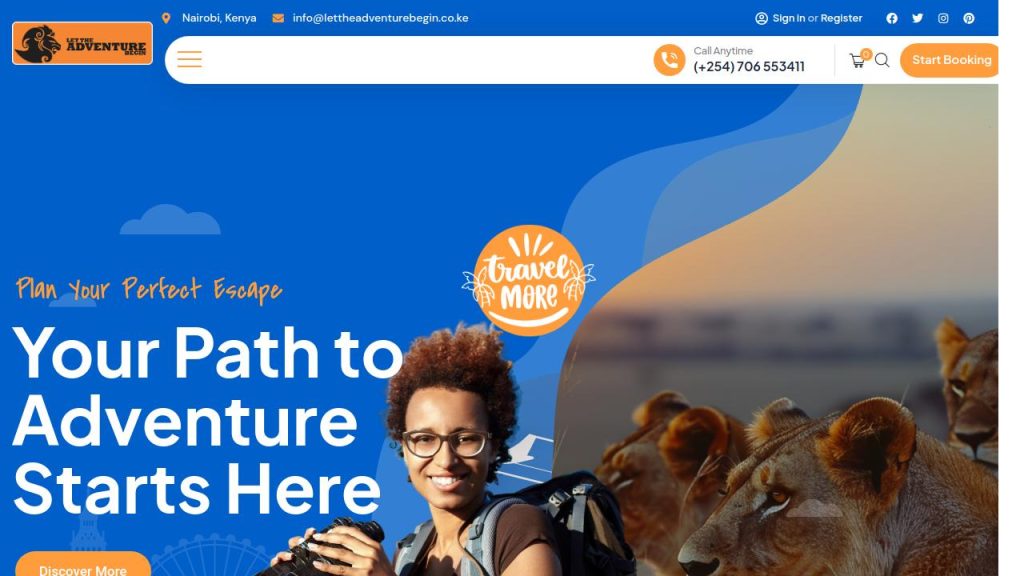Open the Pinterest social icon
The width and height of the screenshot is (1024, 576).
click(x=968, y=18)
